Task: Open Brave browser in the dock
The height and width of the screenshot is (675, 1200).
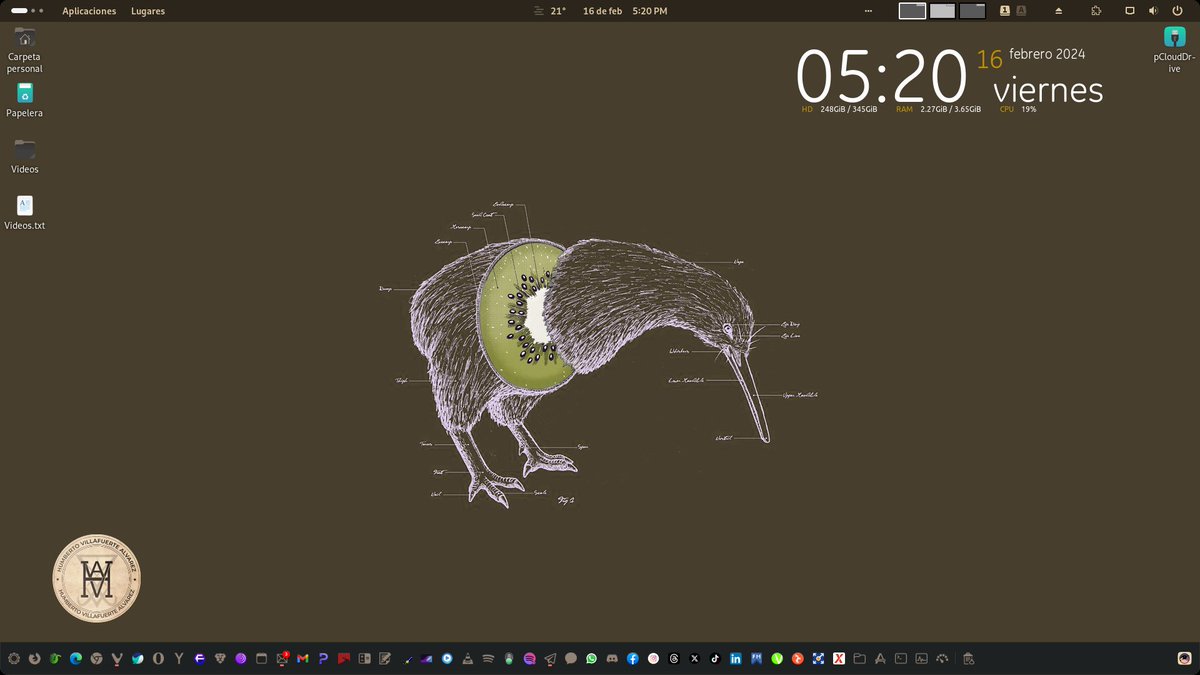Action: click(x=220, y=659)
